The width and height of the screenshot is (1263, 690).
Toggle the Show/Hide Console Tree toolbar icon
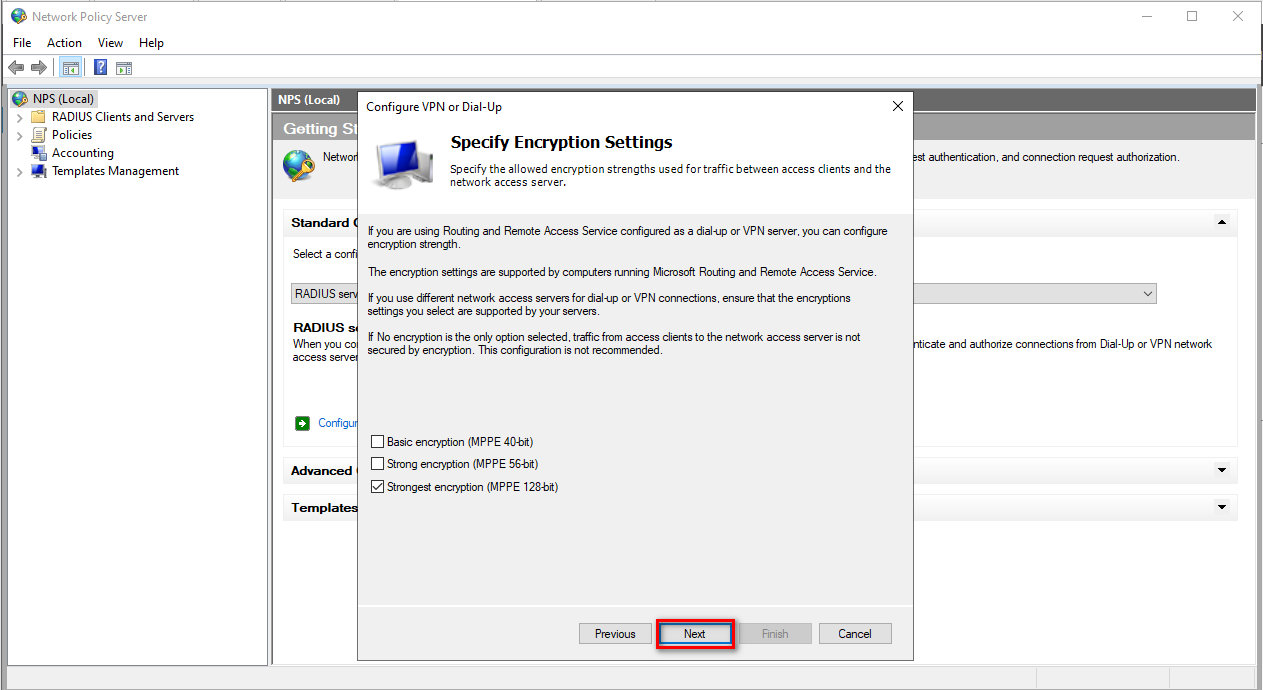70,68
